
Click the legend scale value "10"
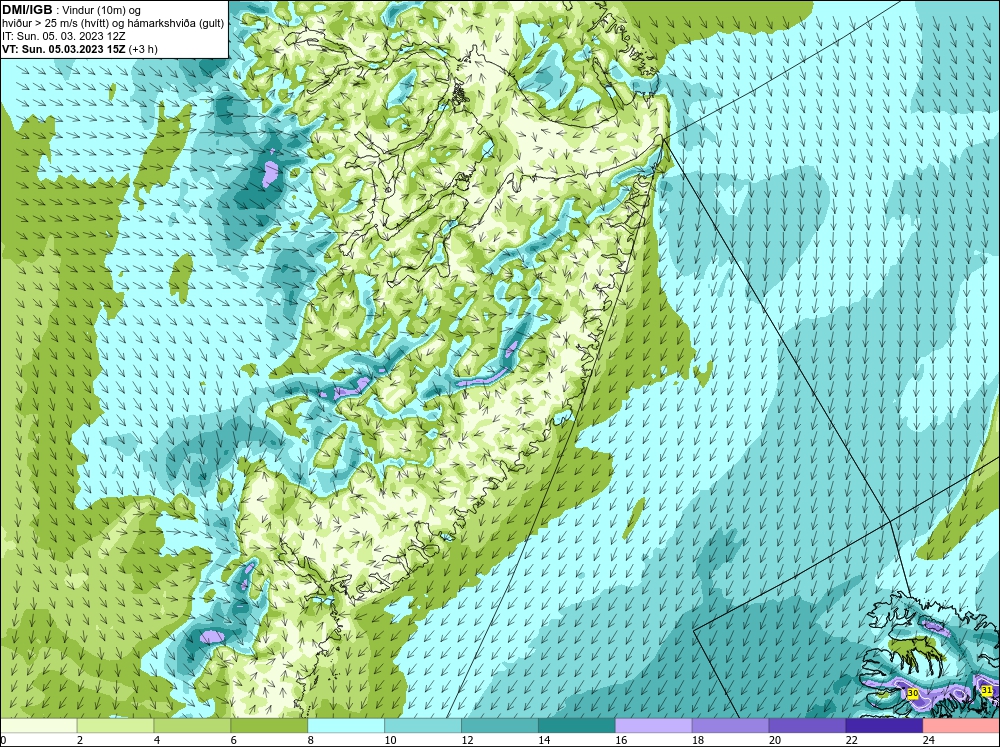[390, 740]
